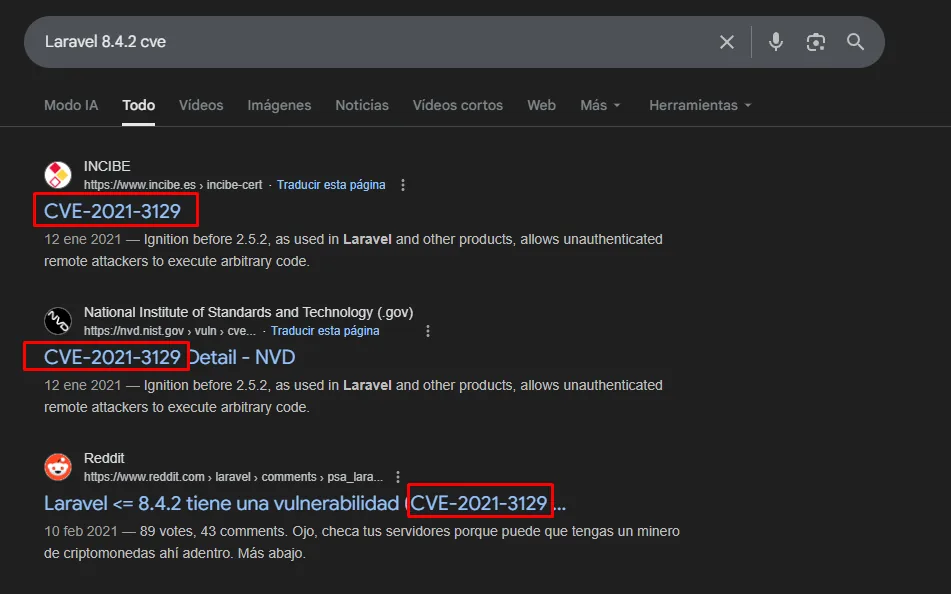Translate the INCIBE result page
The height and width of the screenshot is (594, 951).
pyautogui.click(x=331, y=184)
